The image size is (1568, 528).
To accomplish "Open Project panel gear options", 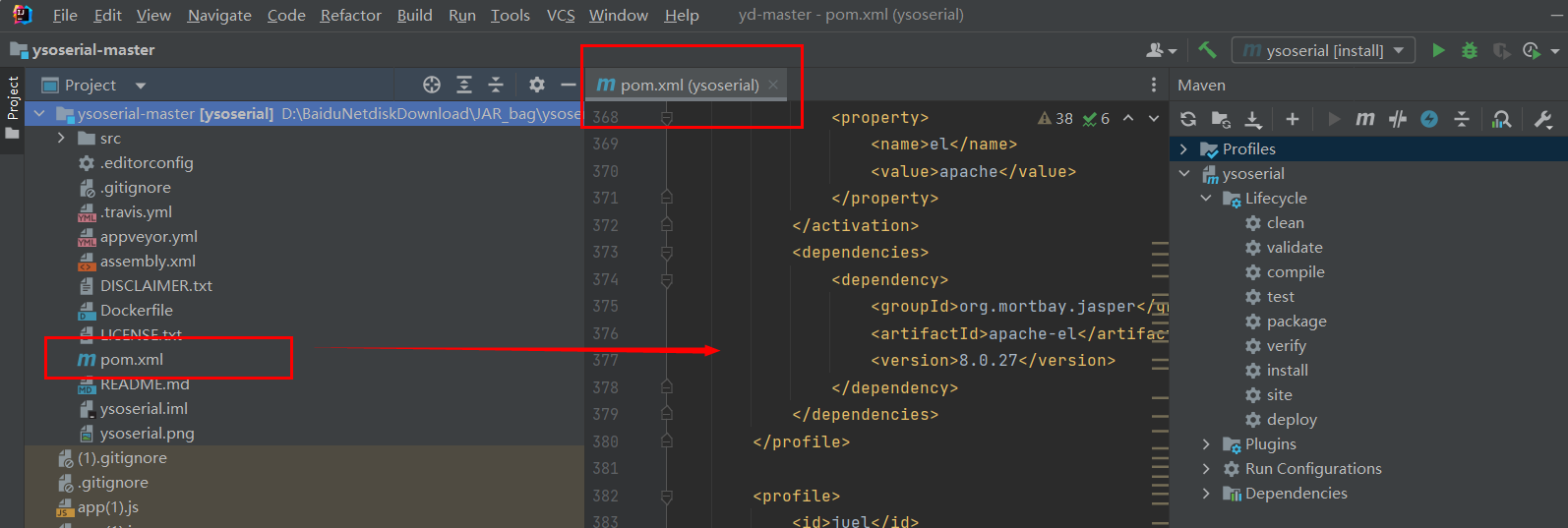I will click(x=536, y=85).
